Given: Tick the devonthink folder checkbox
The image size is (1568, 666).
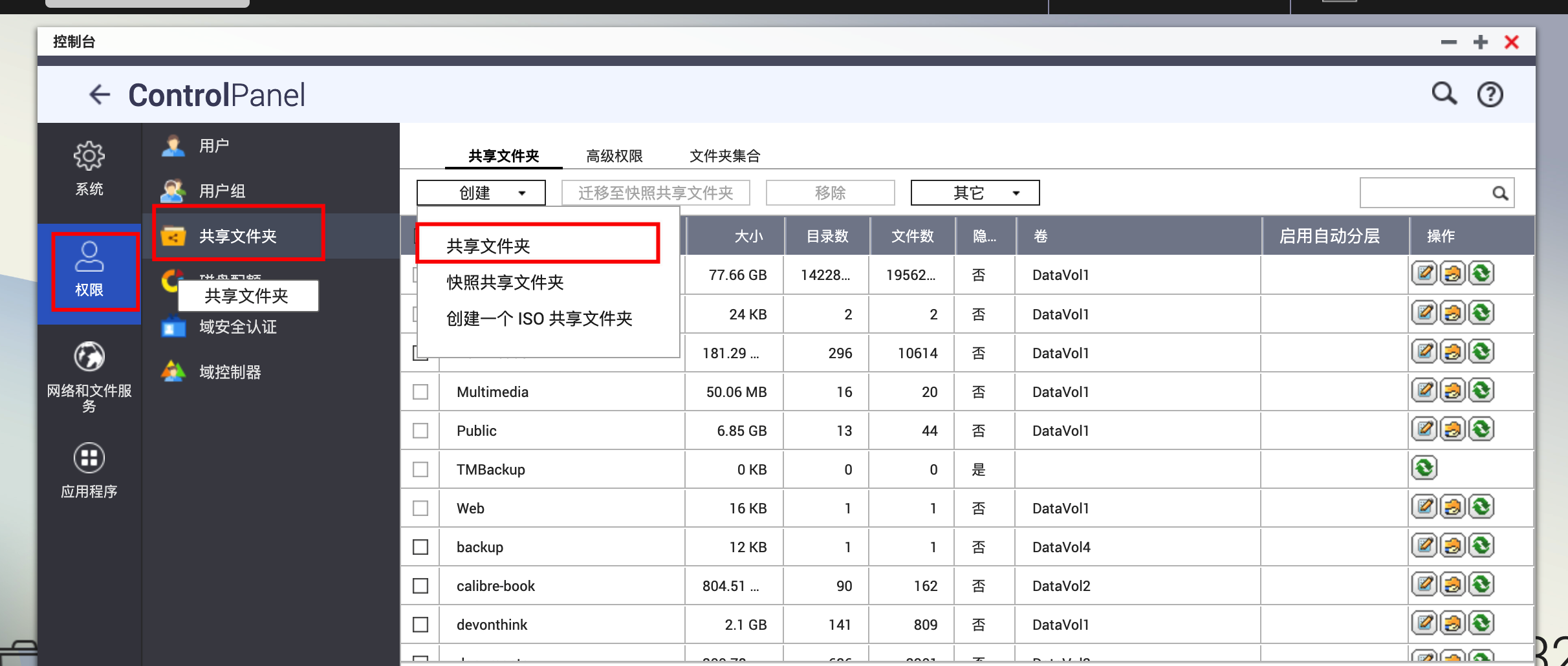Looking at the screenshot, I should point(420,625).
